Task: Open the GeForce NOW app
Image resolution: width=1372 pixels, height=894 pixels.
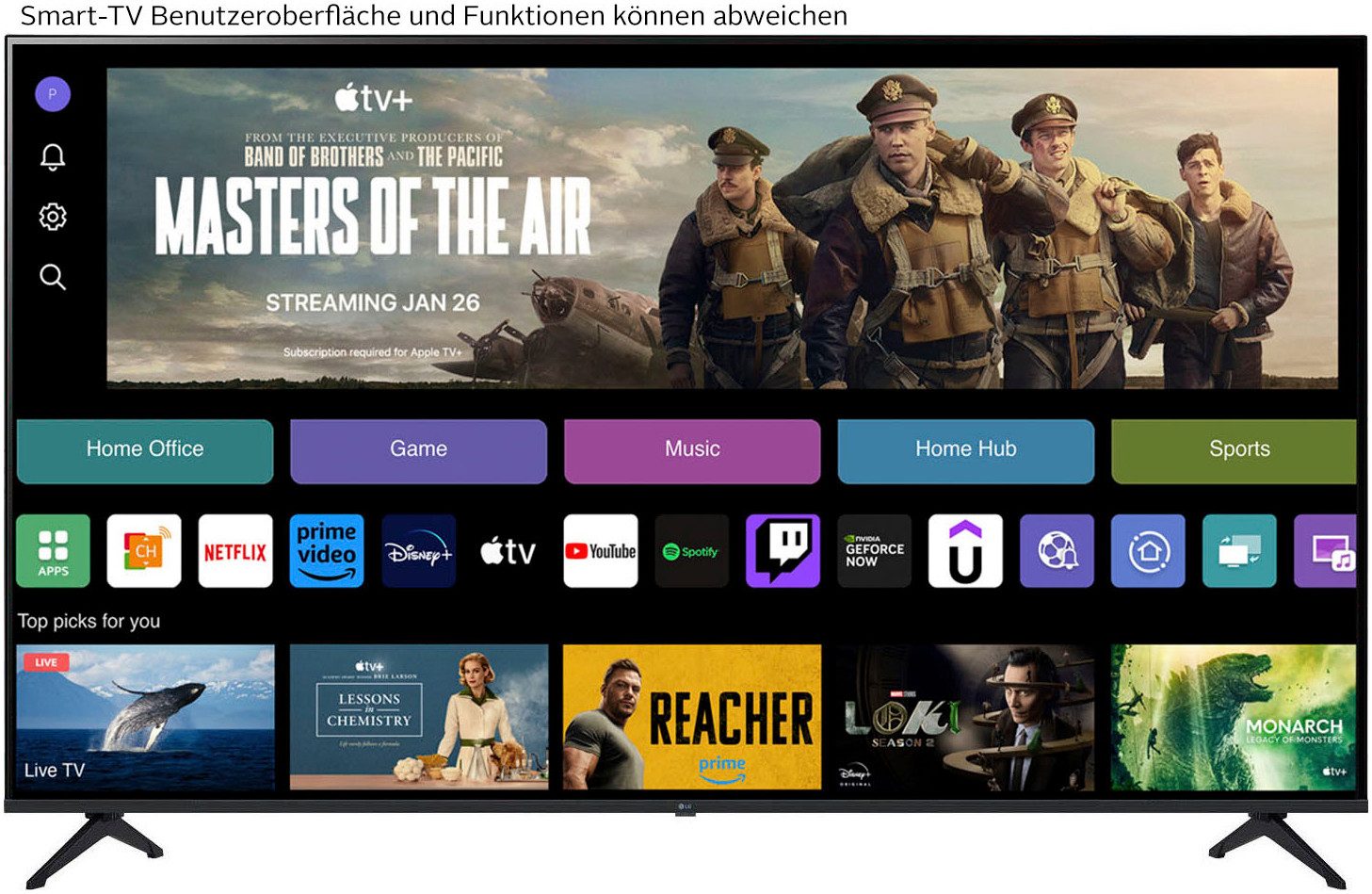Action: click(874, 551)
